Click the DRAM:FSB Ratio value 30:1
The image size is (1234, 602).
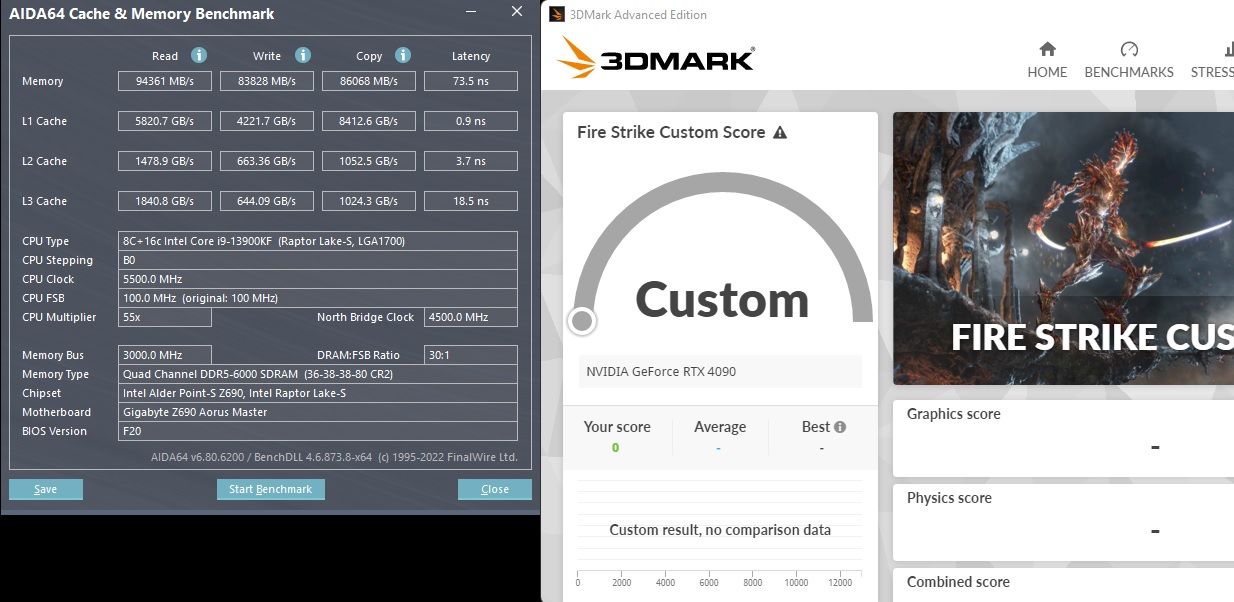471,355
